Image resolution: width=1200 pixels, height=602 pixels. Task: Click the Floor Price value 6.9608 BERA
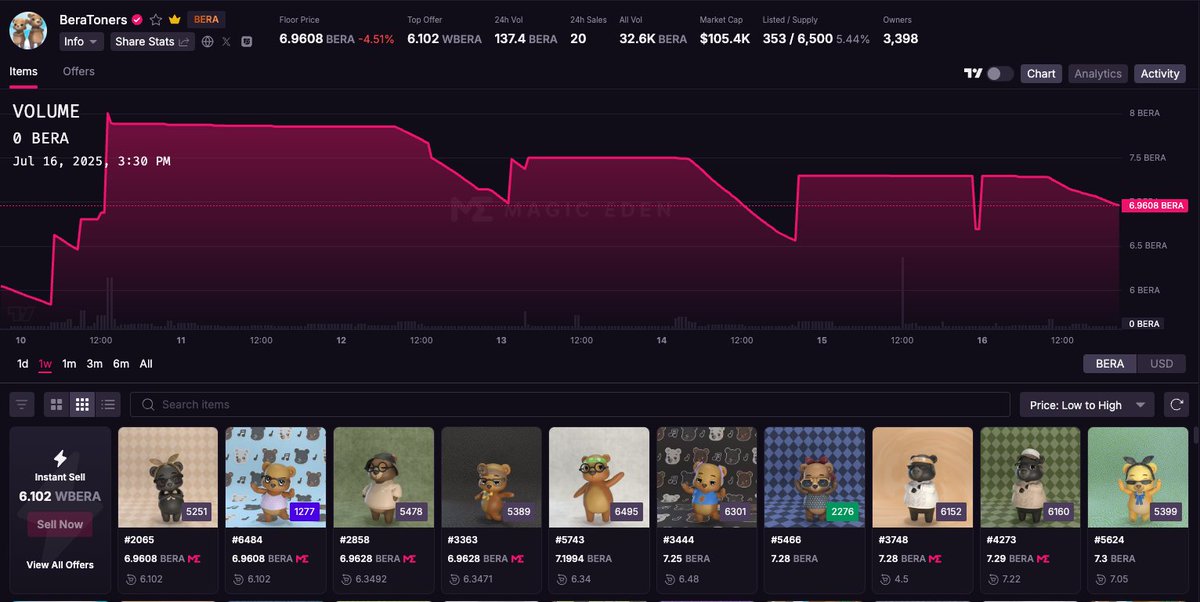pyautogui.click(x=317, y=39)
